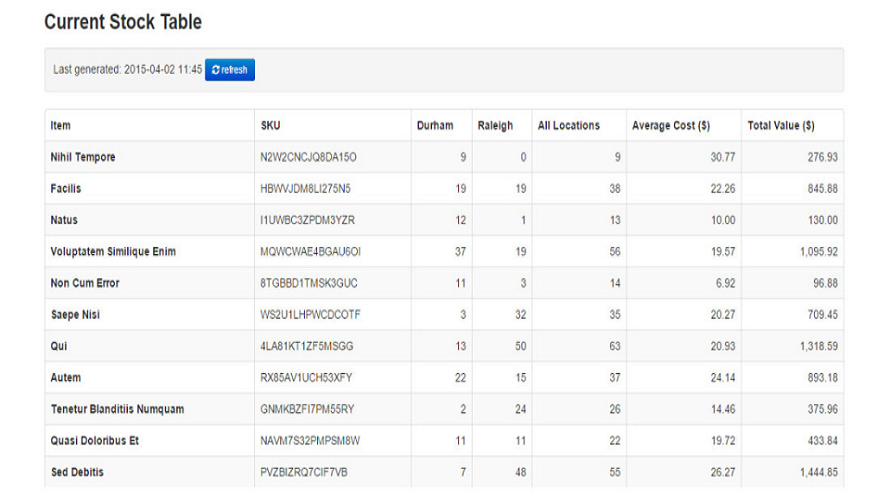Click Voluptatem Similique Enim item name
Screen dimensions: 890x500
(113, 252)
